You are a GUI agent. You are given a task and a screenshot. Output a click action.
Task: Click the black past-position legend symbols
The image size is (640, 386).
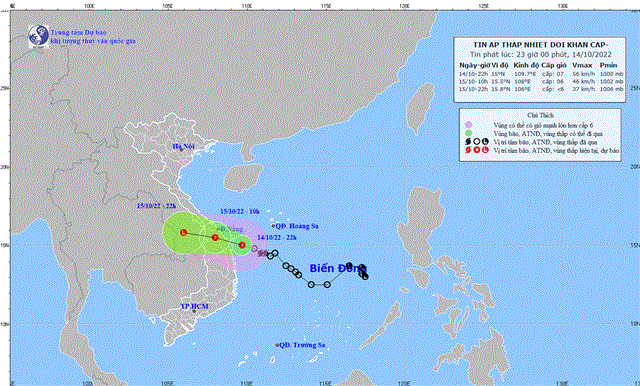476,142
